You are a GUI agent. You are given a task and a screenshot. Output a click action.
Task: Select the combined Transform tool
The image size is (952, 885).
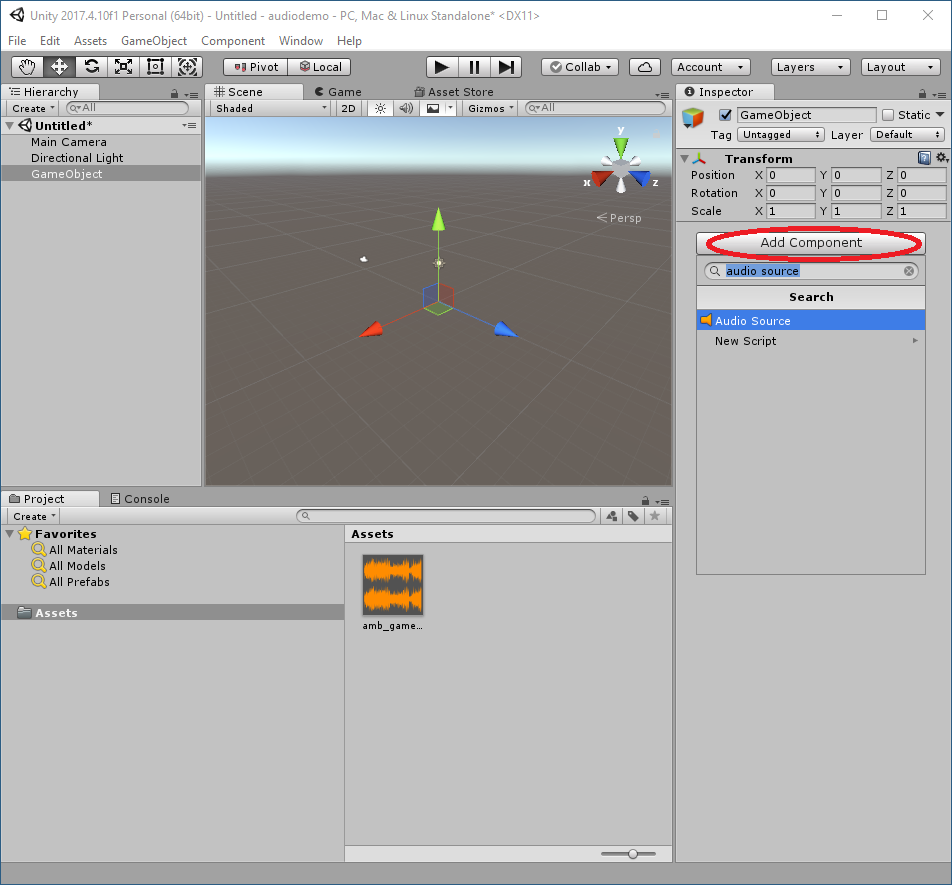(x=187, y=67)
